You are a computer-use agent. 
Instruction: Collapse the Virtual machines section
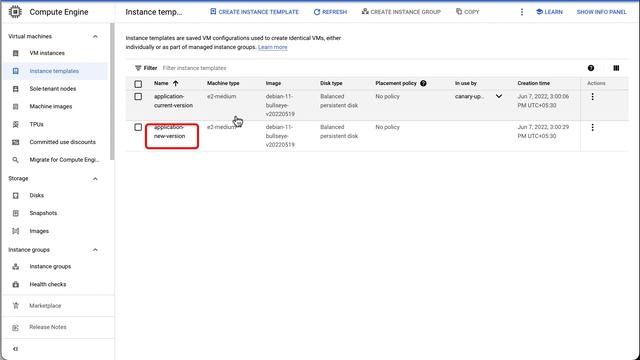pyautogui.click(x=95, y=36)
